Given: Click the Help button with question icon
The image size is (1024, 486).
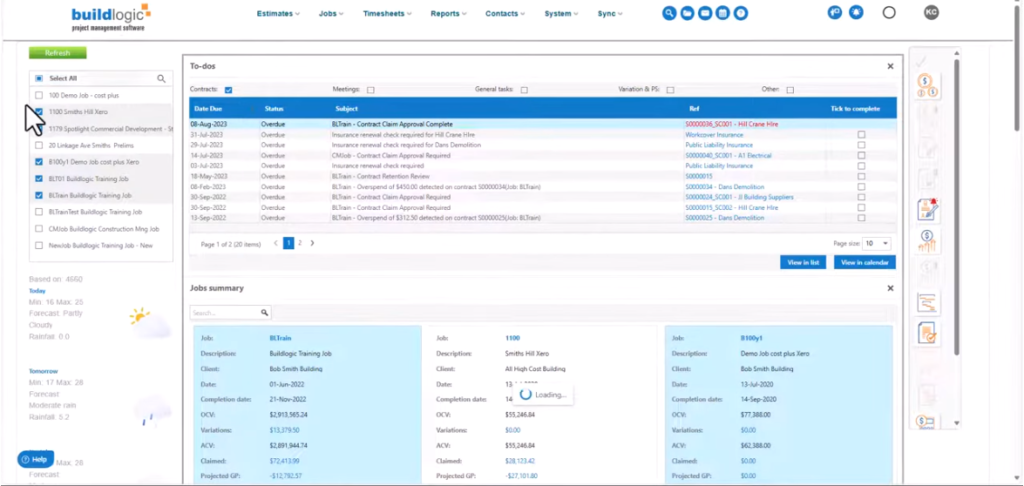Looking at the screenshot, I should tap(35, 459).
